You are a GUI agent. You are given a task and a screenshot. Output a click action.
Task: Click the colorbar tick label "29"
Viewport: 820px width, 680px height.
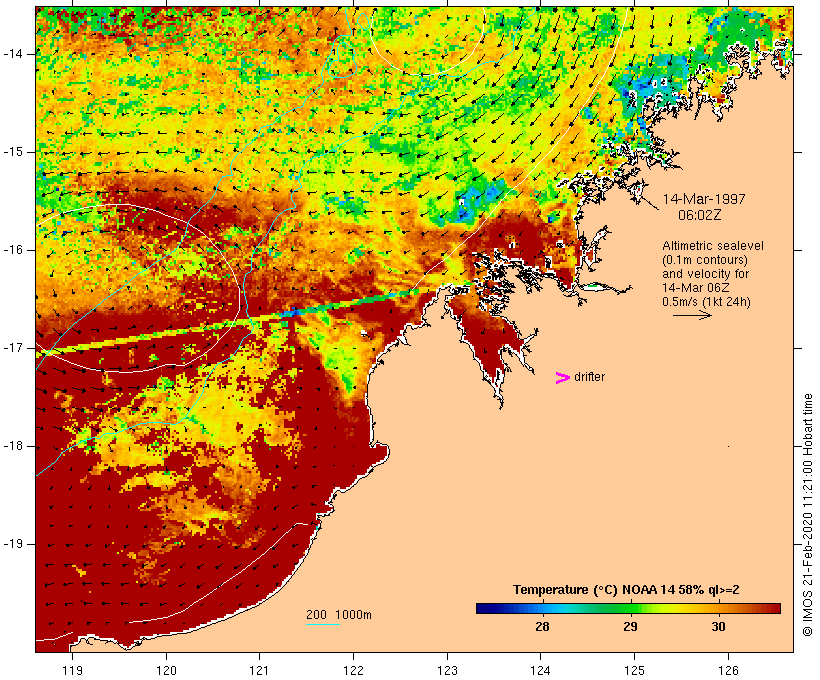coord(630,626)
